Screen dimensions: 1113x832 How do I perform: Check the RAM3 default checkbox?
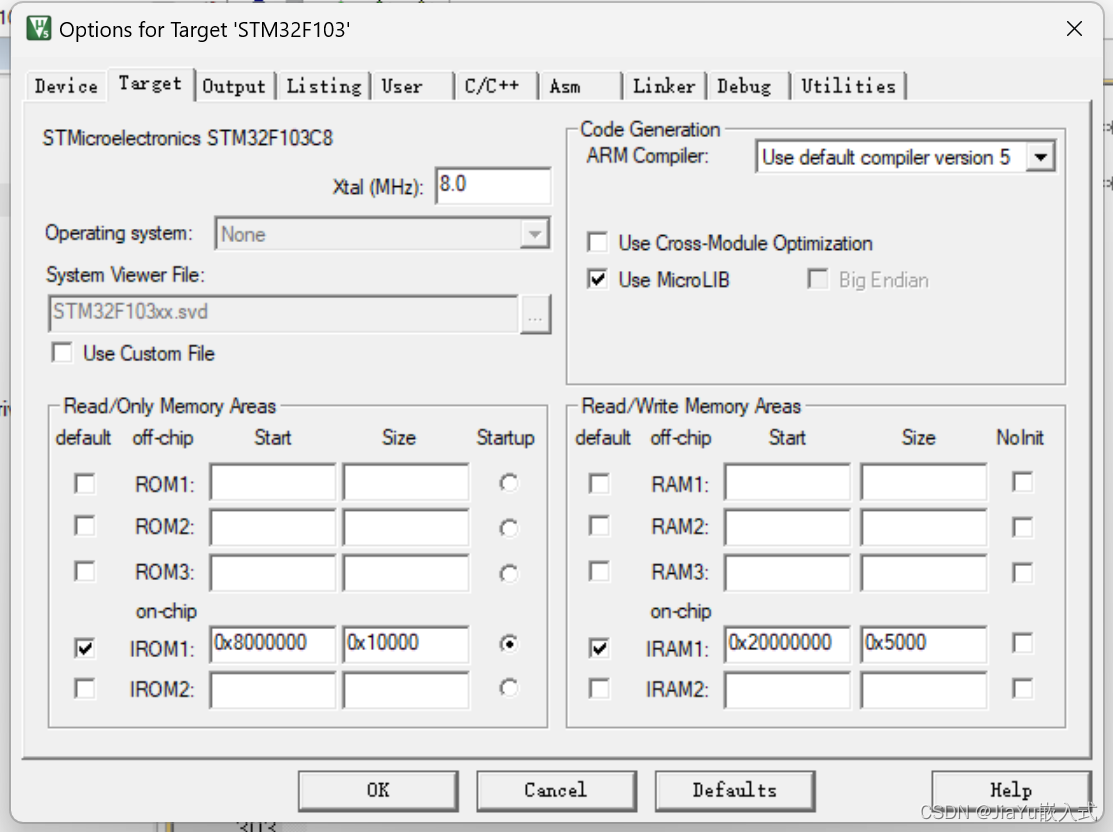599,571
